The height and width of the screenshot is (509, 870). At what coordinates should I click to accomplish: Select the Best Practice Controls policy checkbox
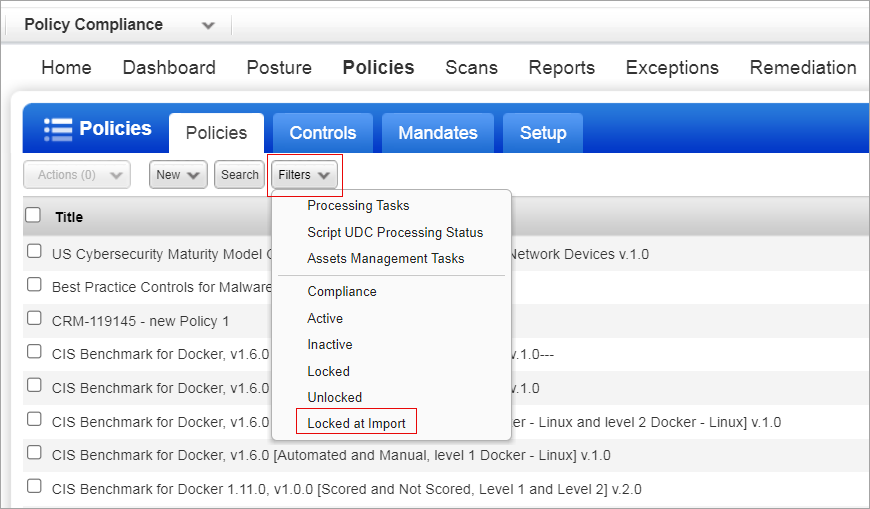(35, 286)
